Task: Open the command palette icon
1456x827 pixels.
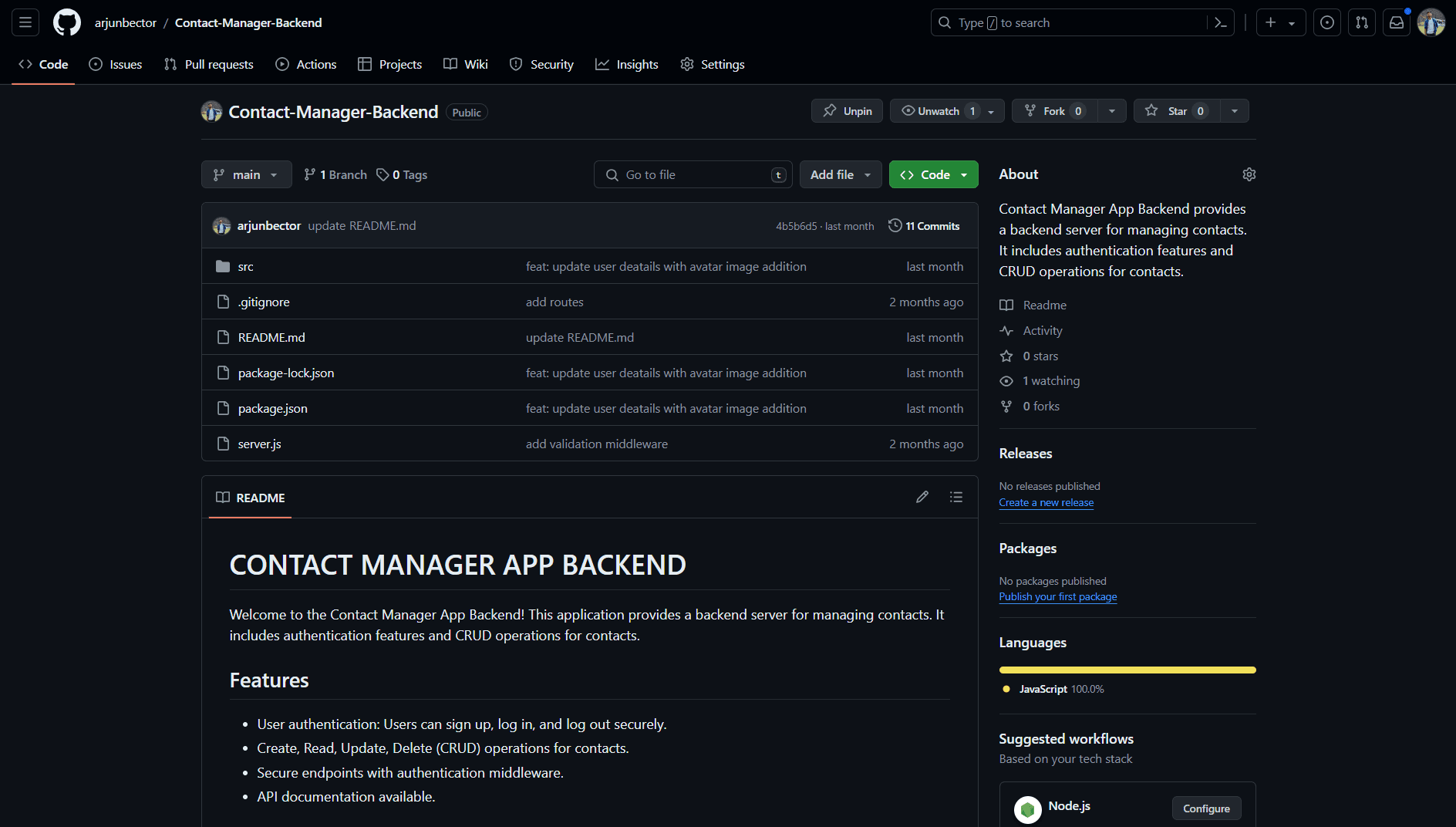Action: tap(1220, 23)
